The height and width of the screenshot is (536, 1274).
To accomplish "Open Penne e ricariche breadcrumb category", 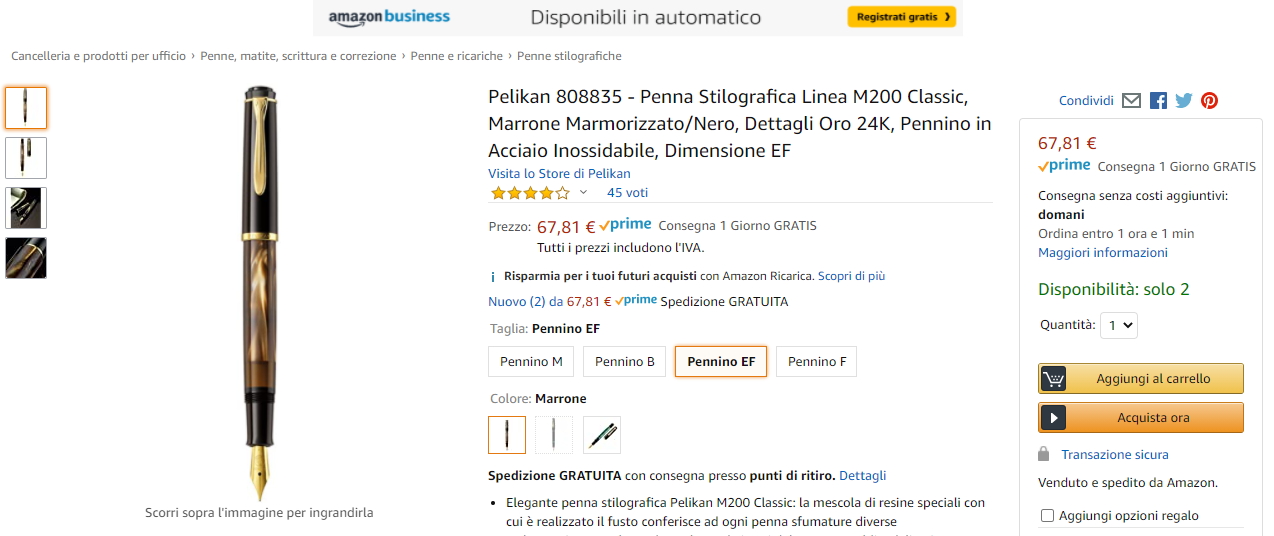I will pyautogui.click(x=456, y=56).
